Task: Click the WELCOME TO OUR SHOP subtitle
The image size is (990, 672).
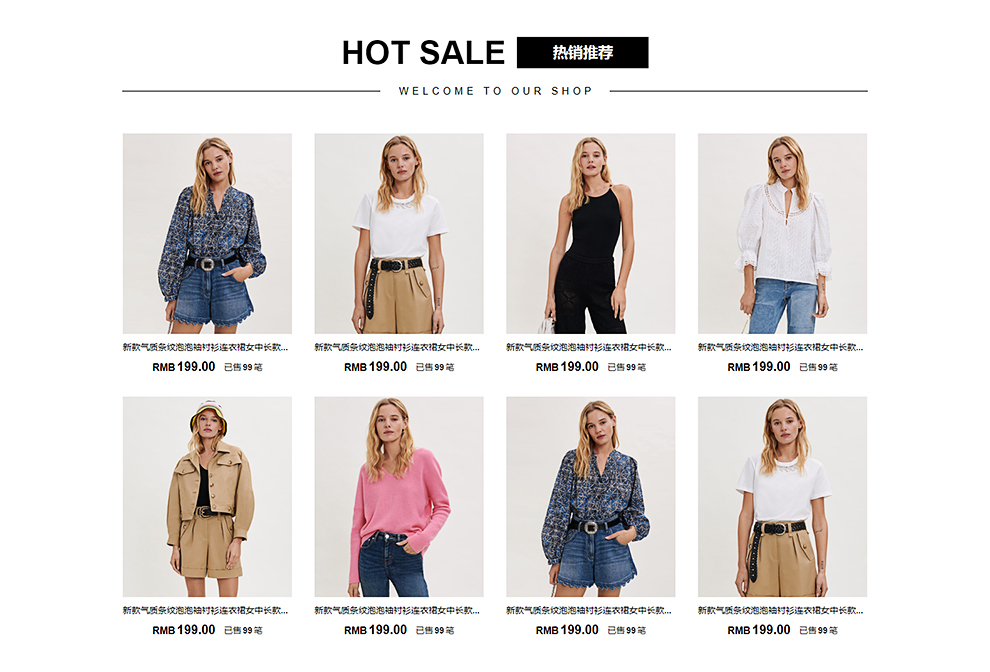Action: pyautogui.click(x=496, y=91)
